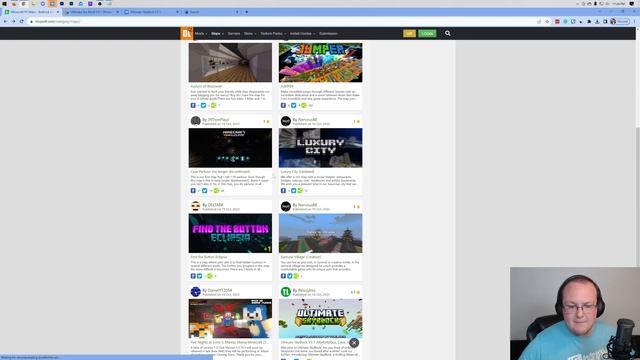640x360 pixels.
Task: Open the Samurai Village title link
Action: [x=301, y=257]
